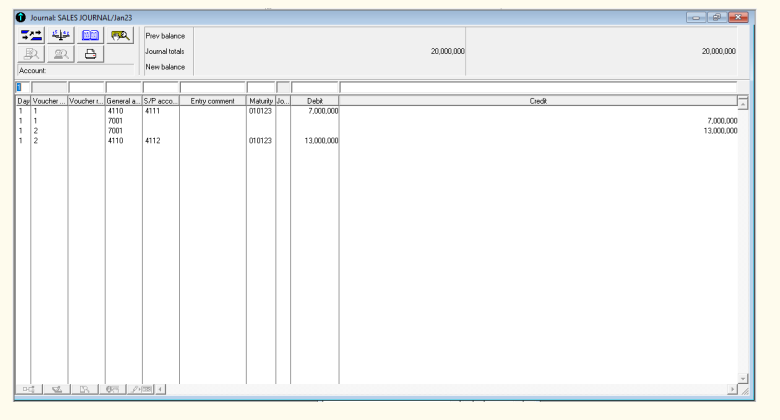
Task: Click the third bottom toolbar document search icon
Action: click(85, 389)
